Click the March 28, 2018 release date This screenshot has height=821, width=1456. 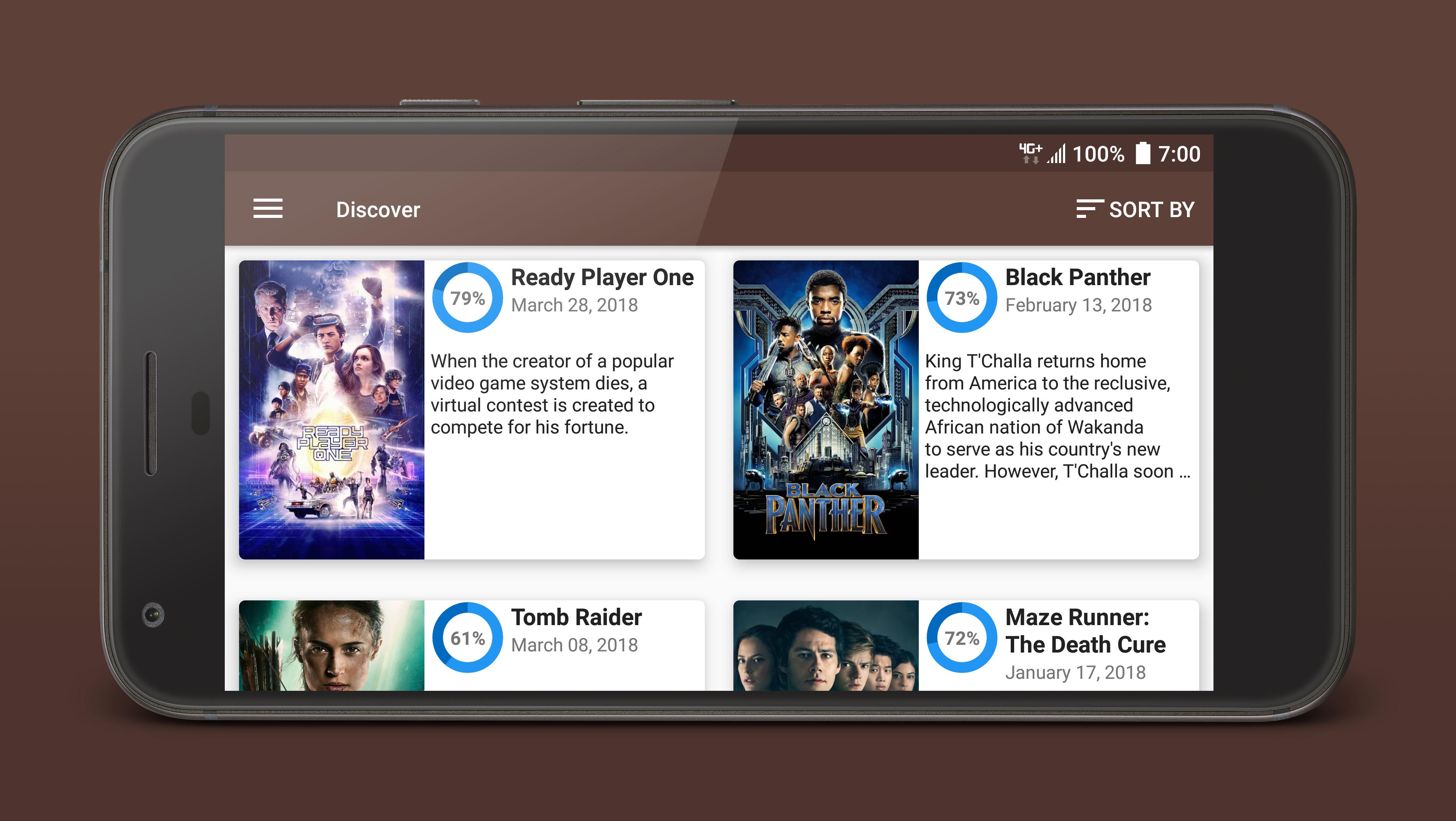click(574, 305)
